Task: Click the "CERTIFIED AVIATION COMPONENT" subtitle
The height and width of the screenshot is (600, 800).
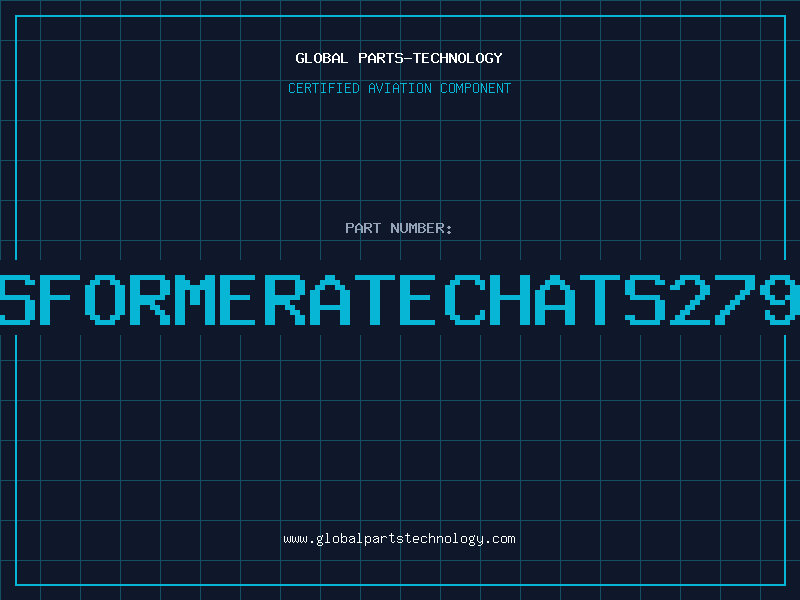Action: pyautogui.click(x=399, y=88)
